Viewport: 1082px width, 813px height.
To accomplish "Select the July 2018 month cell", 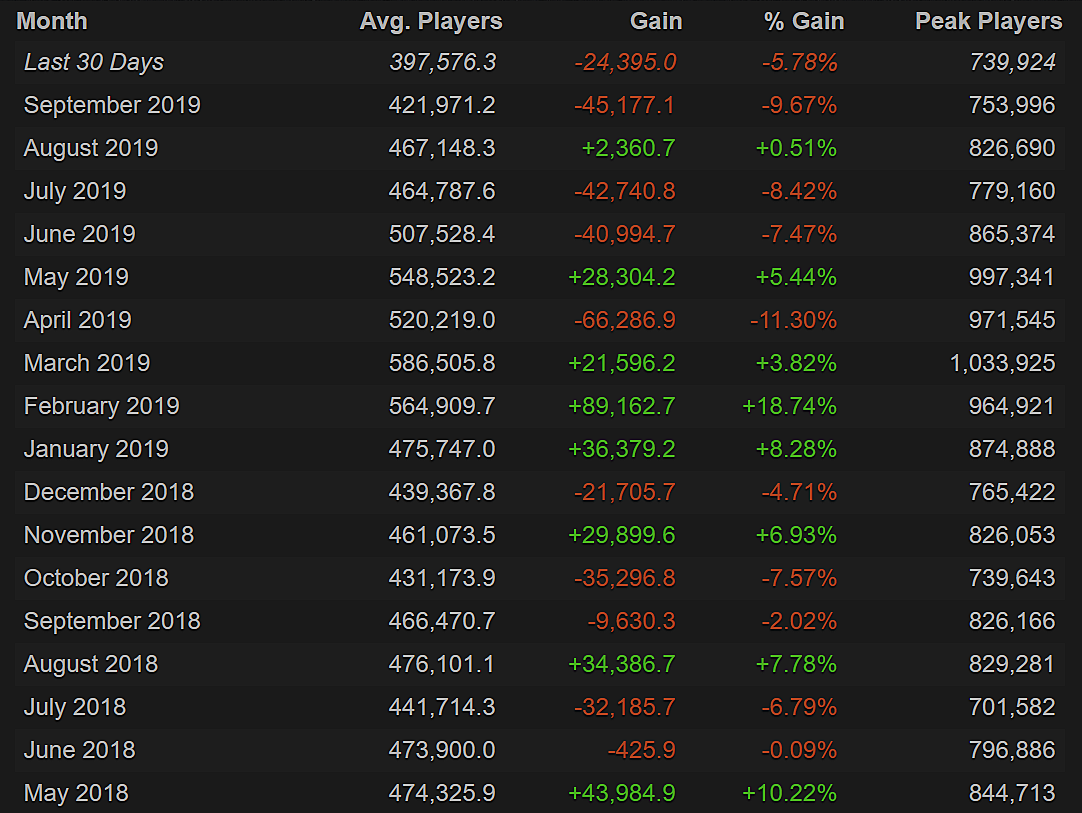I will (x=75, y=707).
